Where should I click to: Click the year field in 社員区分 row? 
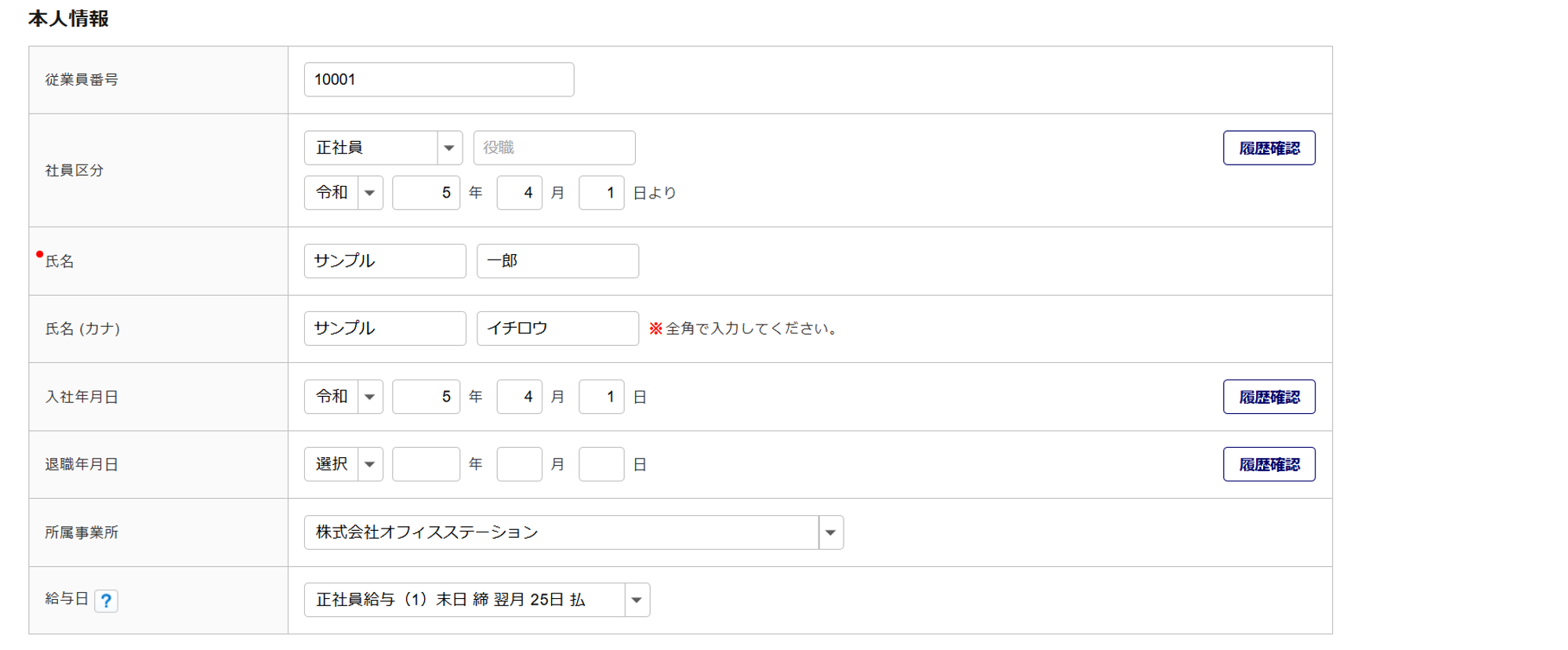426,193
